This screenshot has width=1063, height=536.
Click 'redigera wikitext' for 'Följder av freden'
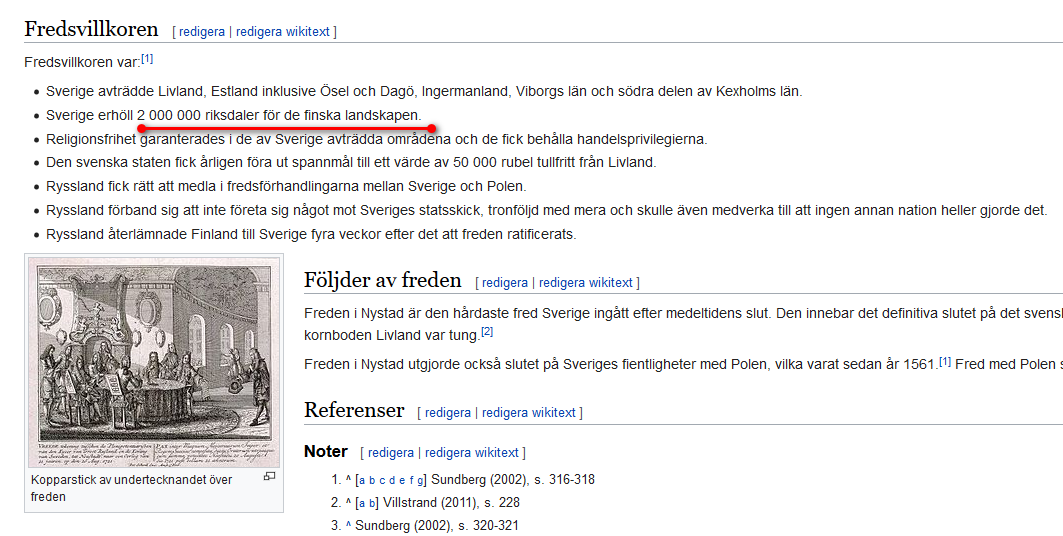pos(586,283)
